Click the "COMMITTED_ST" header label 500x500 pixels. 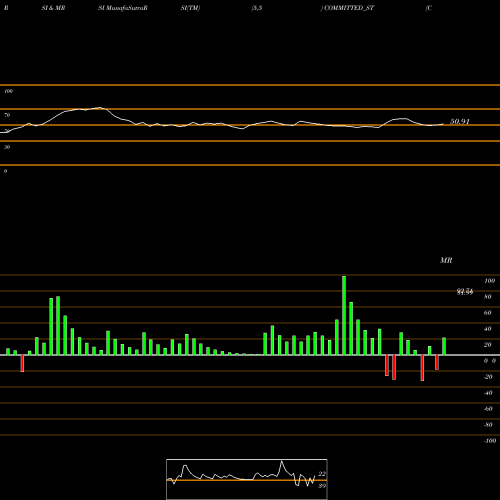349,8
